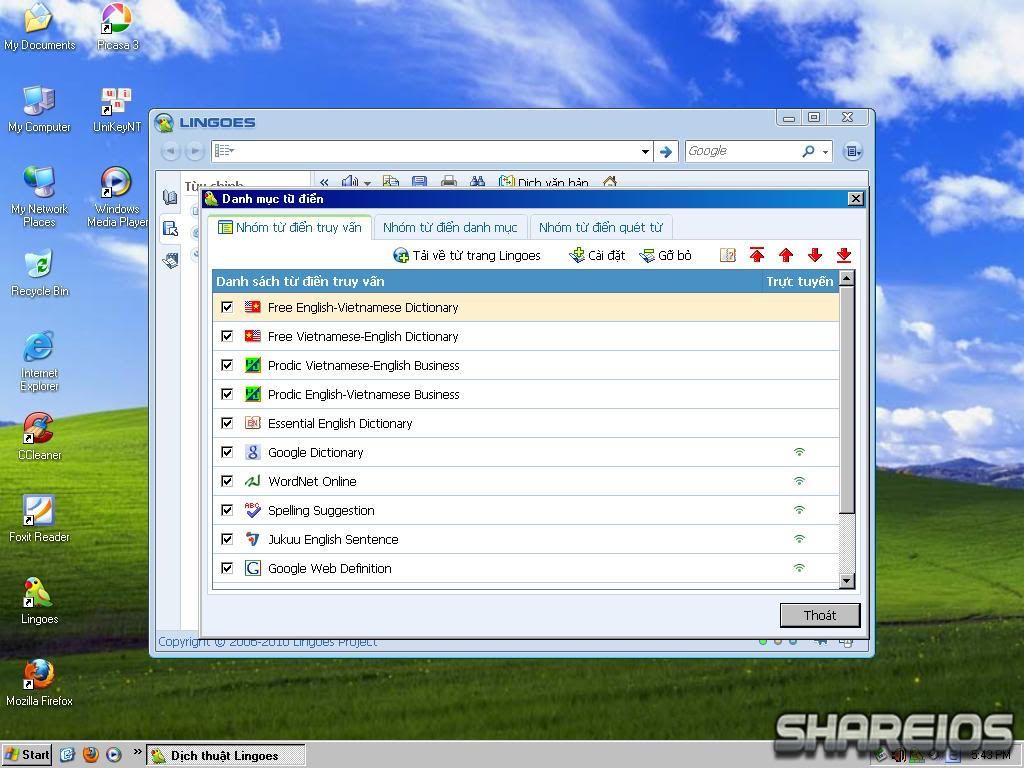
Task: Open Lingoes search history dropdown arrow
Action: pos(645,152)
